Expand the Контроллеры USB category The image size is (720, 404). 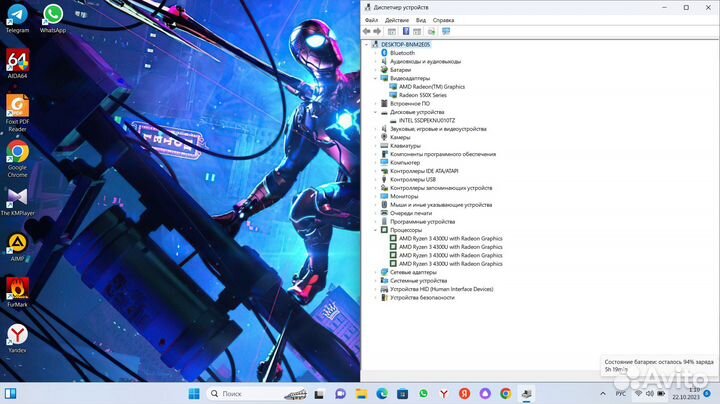[x=376, y=180]
